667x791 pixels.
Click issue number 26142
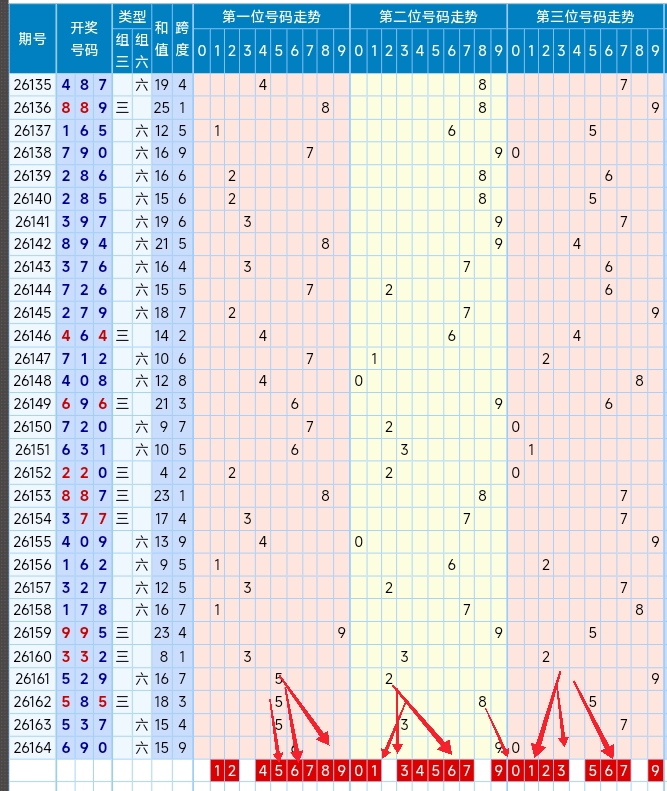pyautogui.click(x=33, y=244)
